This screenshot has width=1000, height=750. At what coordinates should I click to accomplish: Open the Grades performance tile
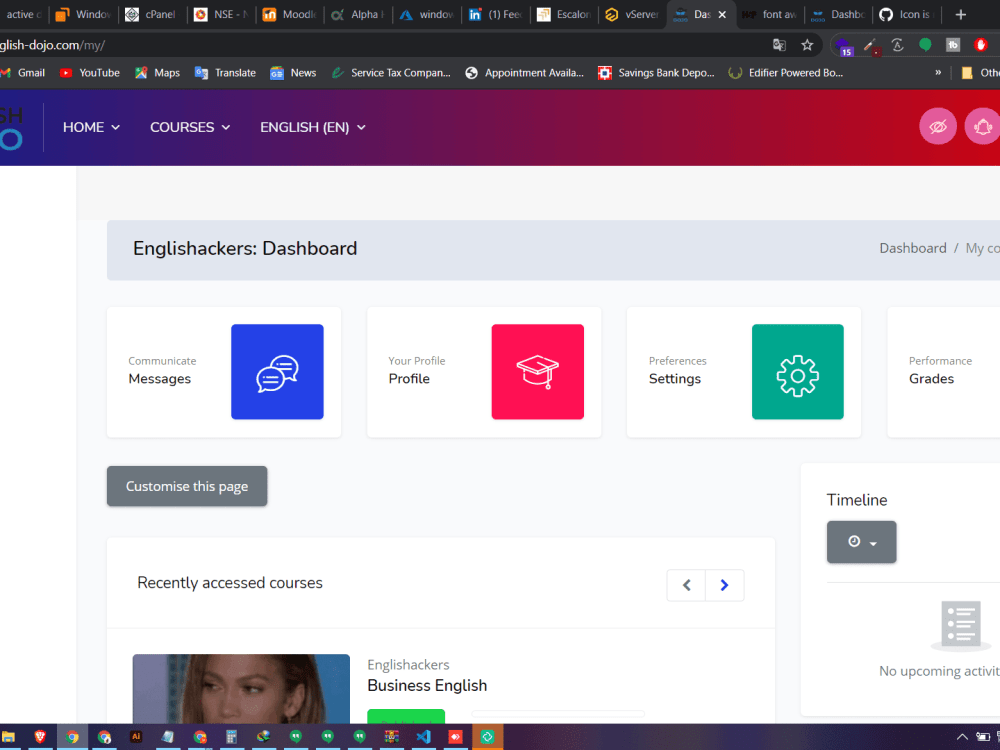coord(943,372)
